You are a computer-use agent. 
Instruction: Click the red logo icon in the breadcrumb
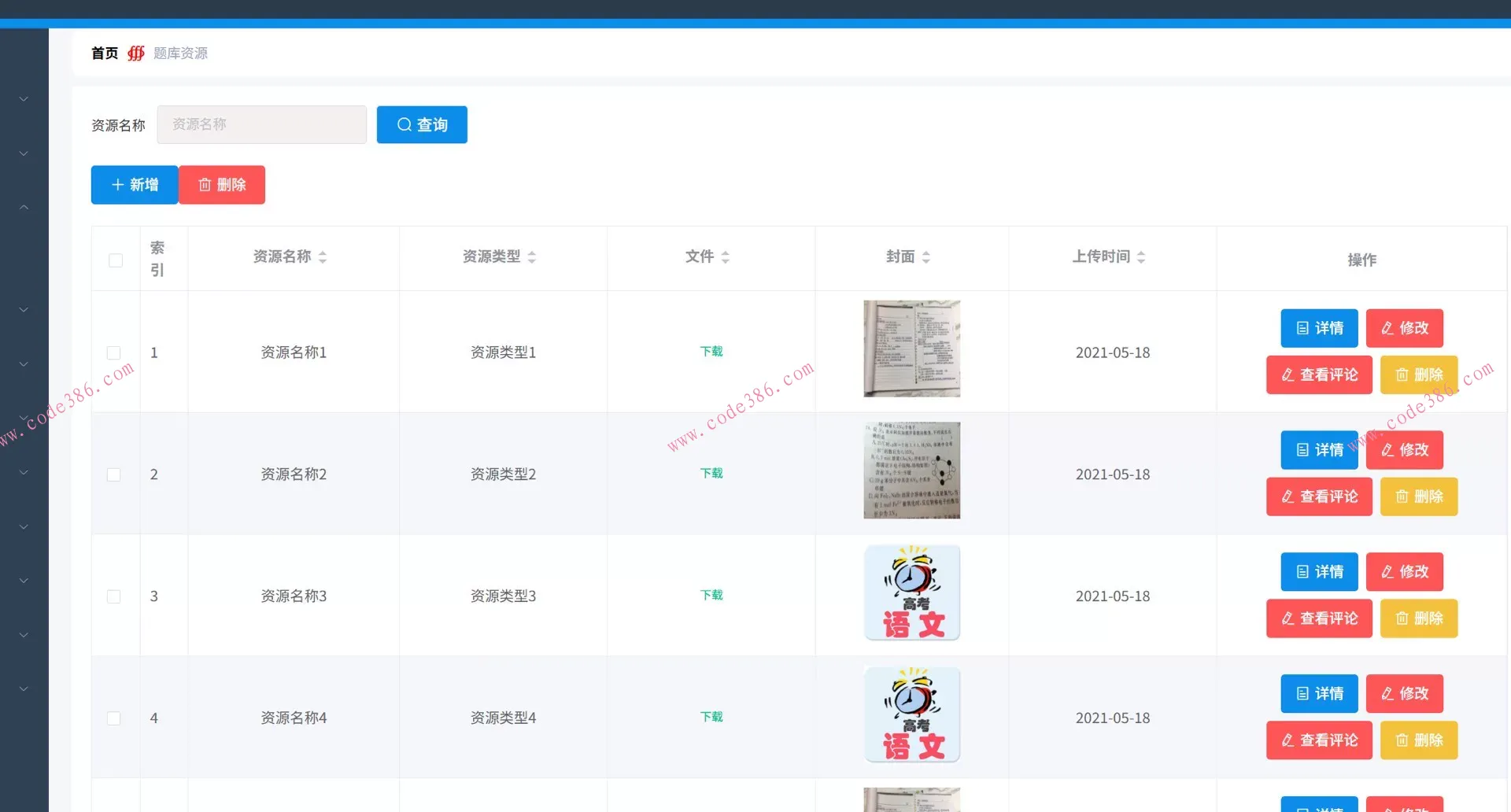[135, 54]
